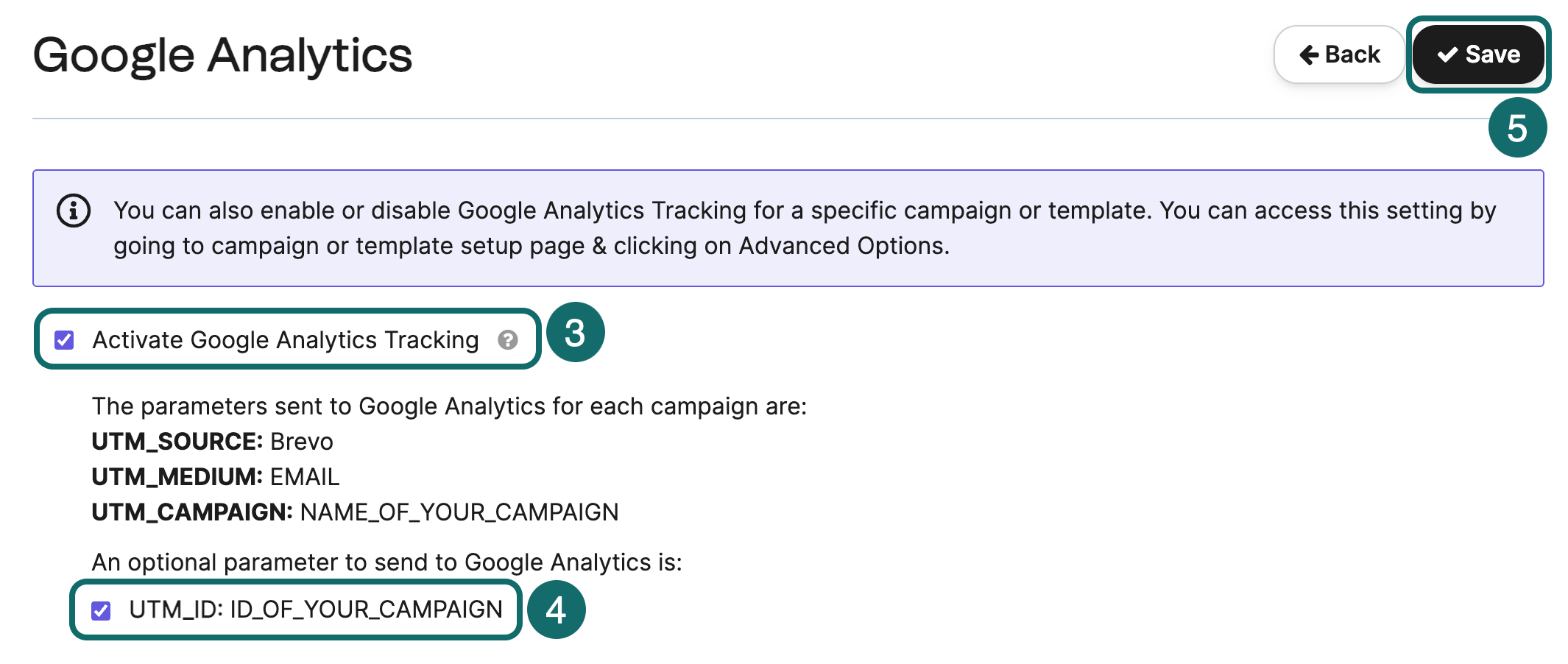The height and width of the screenshot is (664, 1568).
Task: Go back using the Back button
Action: [1338, 54]
